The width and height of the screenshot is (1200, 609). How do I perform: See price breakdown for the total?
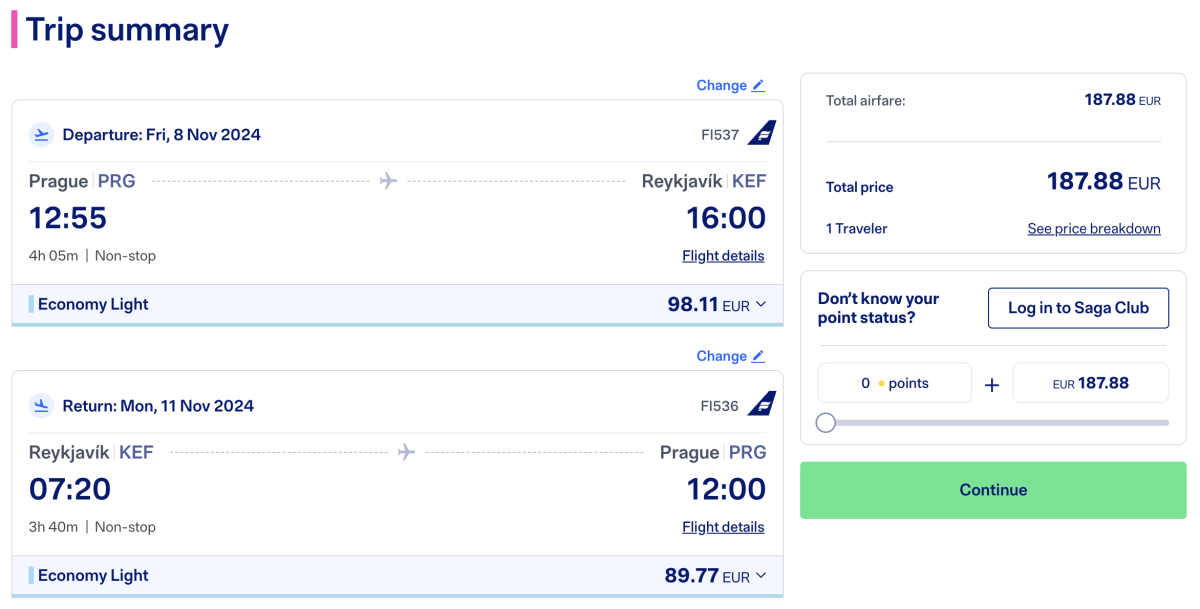1094,229
